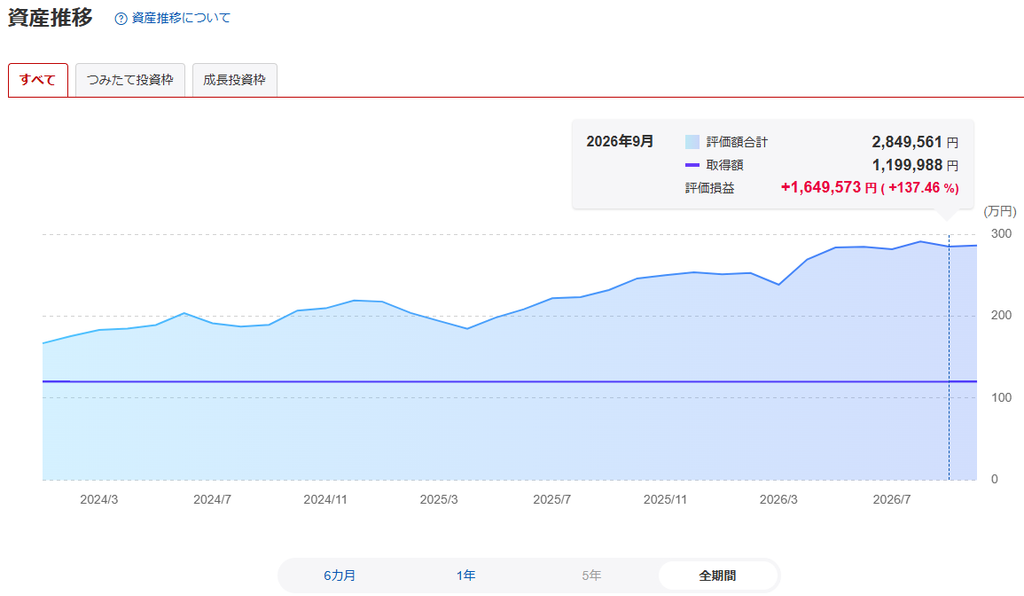Select the すべて tab
The image size is (1024, 596).
pyautogui.click(x=38, y=80)
